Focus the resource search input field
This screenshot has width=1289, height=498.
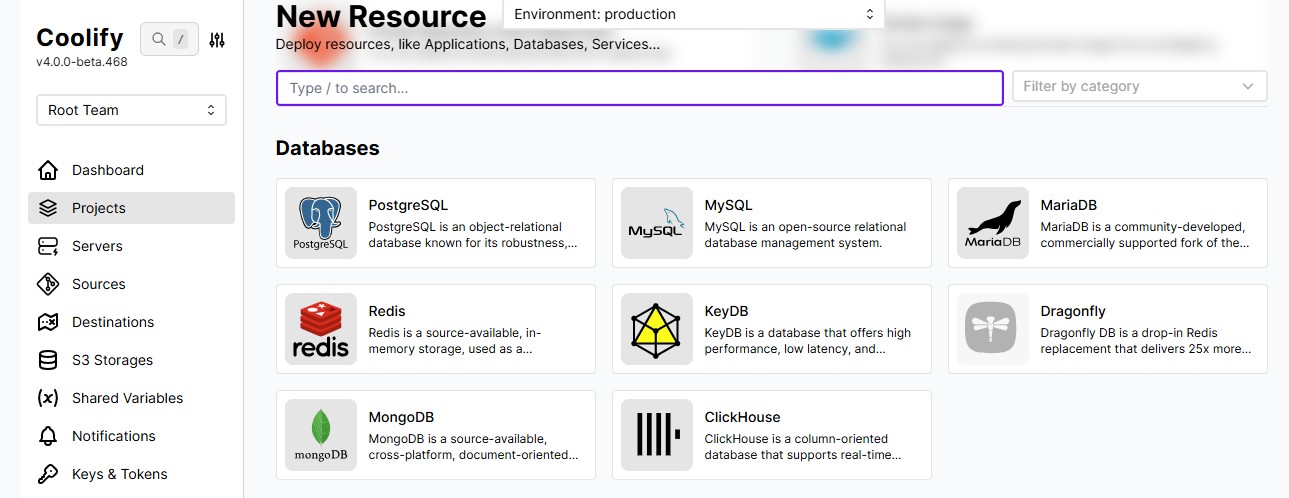pyautogui.click(x=640, y=88)
